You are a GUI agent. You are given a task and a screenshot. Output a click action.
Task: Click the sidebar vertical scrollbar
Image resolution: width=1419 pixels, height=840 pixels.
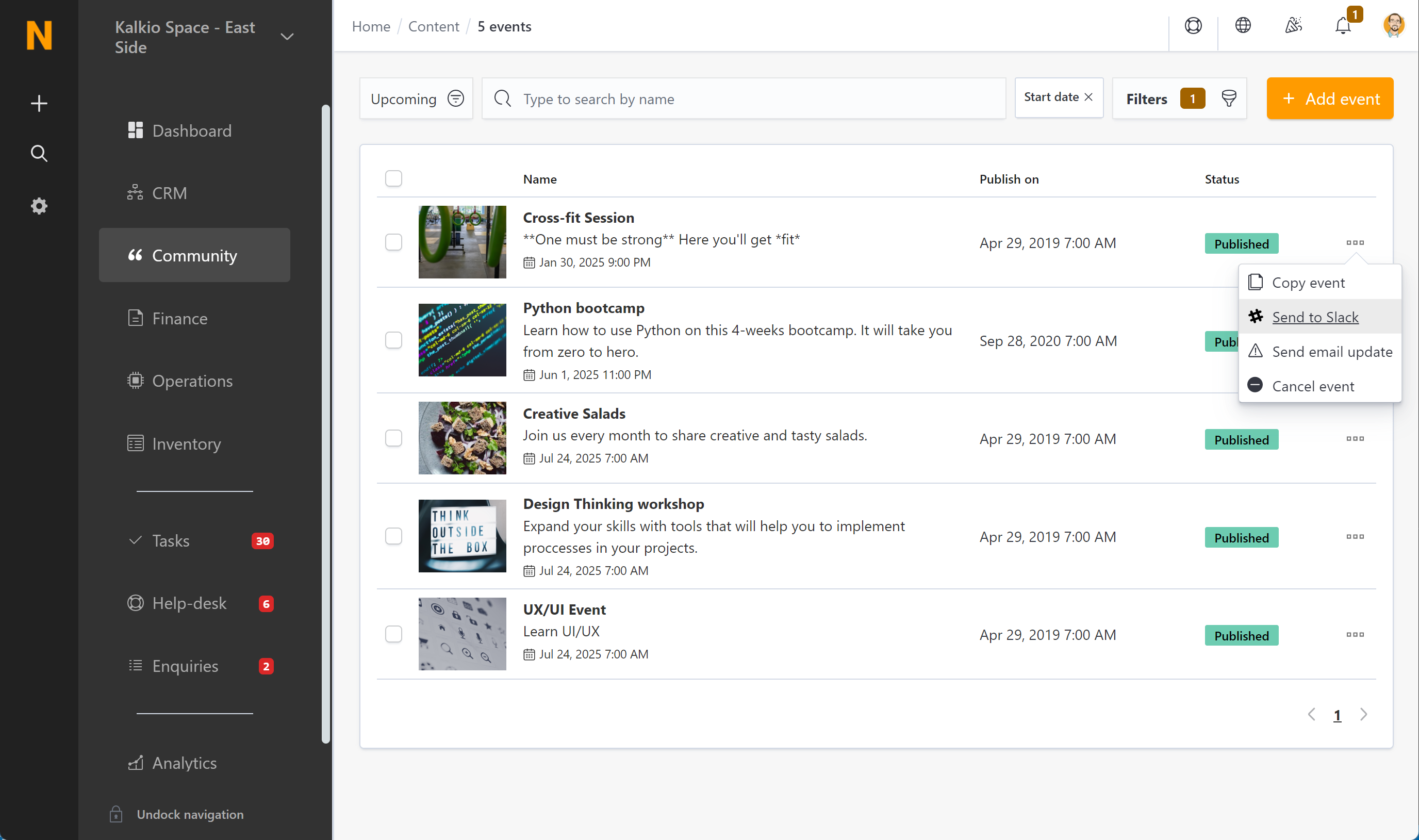click(325, 424)
